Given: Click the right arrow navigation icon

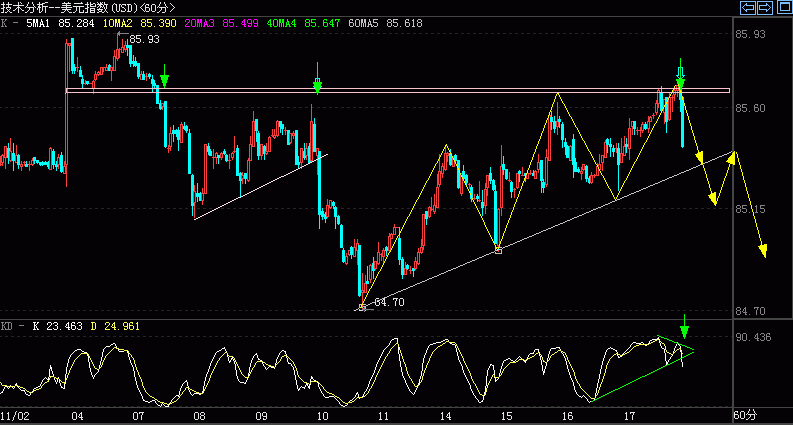Looking at the screenshot, I should 765,8.
